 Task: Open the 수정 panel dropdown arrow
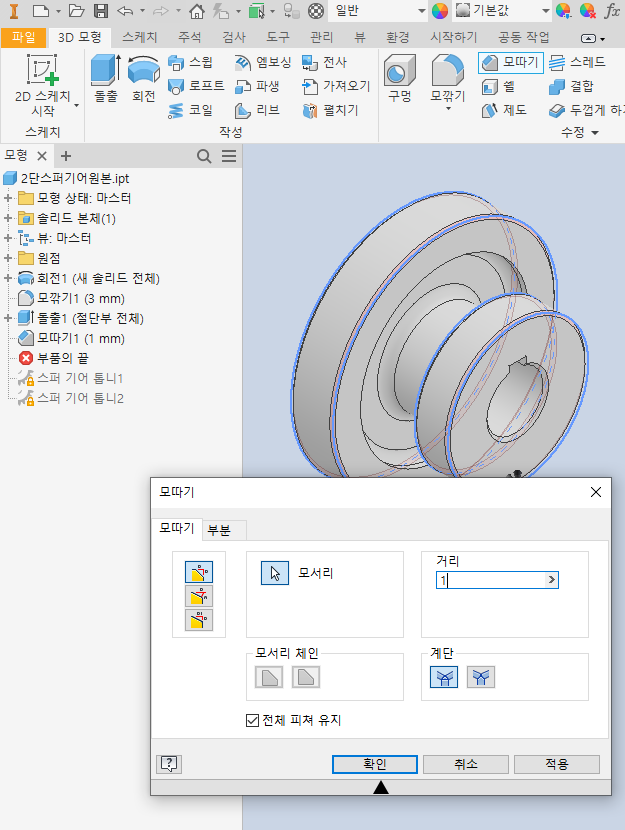coord(595,132)
